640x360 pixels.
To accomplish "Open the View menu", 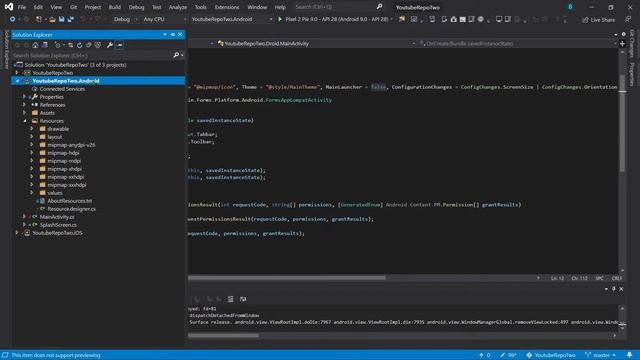I will [56, 7].
